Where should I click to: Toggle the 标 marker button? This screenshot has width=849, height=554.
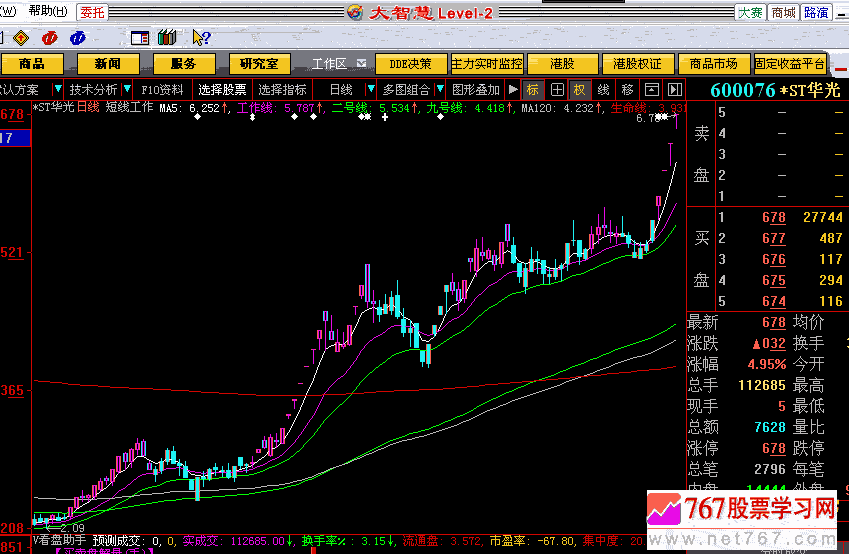[533, 90]
